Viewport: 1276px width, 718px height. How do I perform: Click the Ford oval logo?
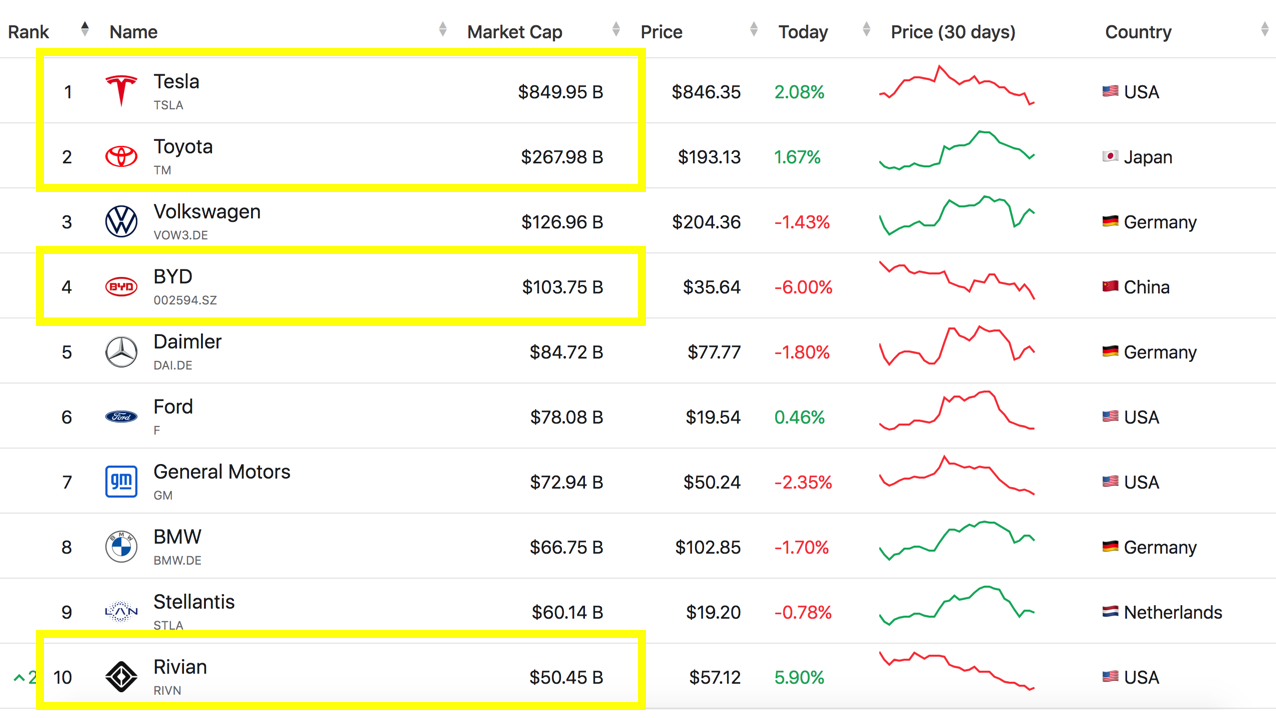[121, 417]
